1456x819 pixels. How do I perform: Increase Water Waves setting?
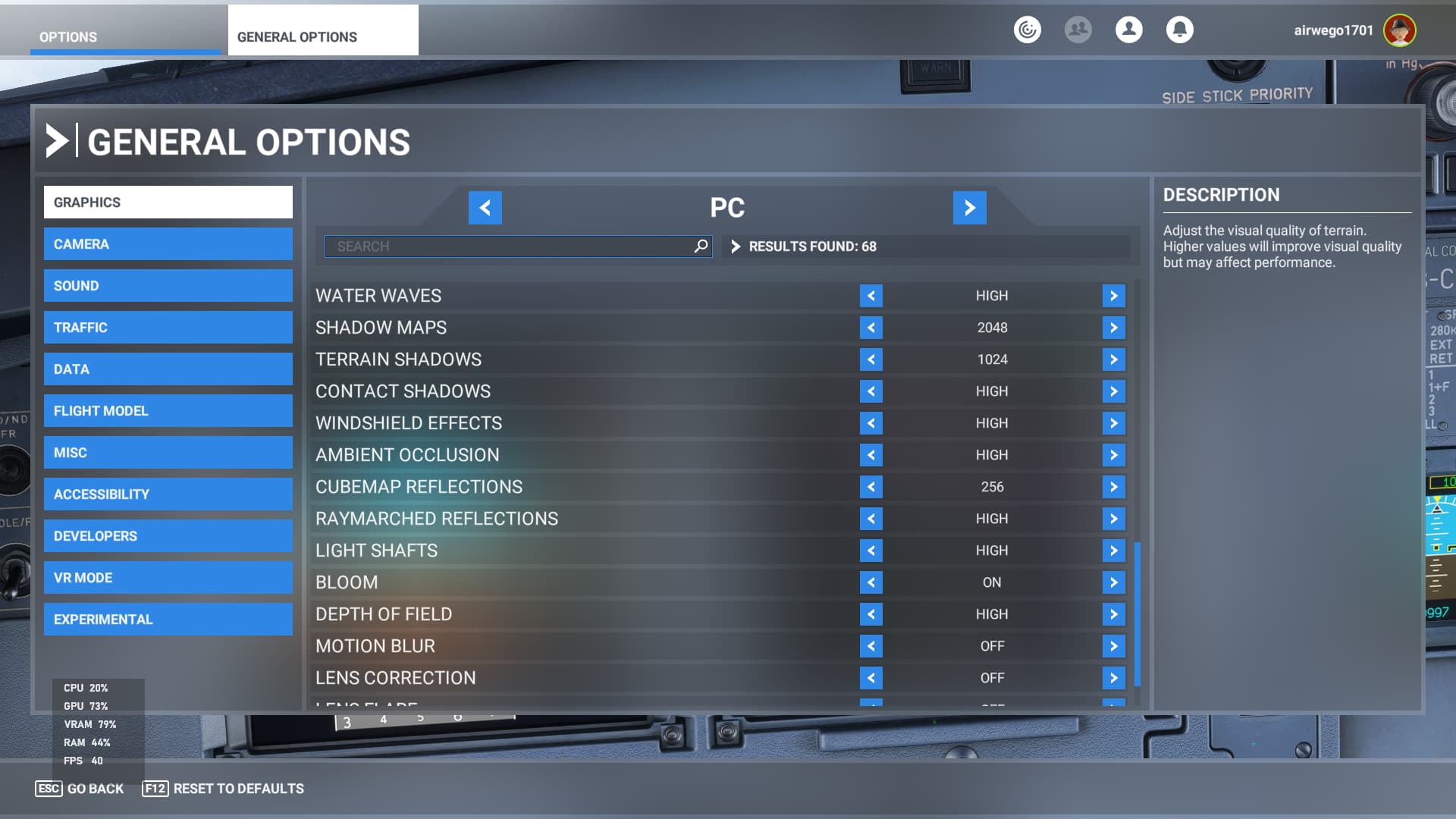[x=1114, y=296]
